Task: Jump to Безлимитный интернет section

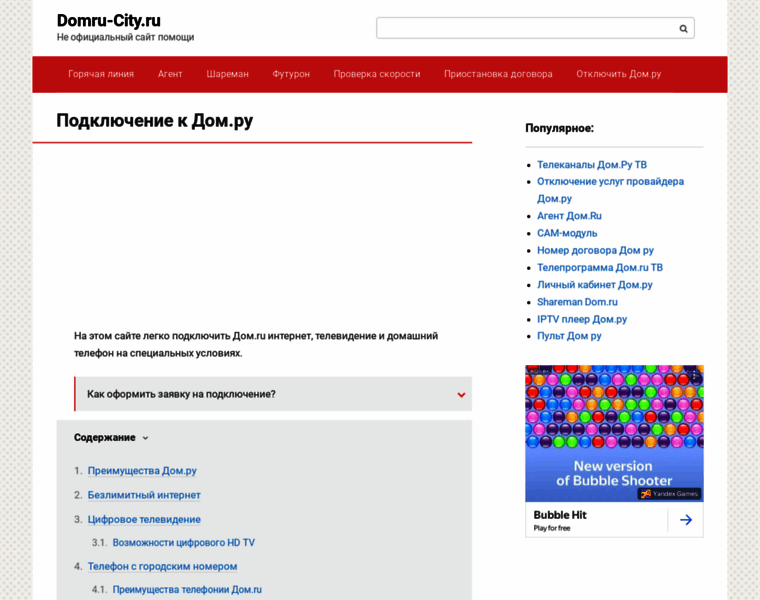Action: (x=144, y=495)
